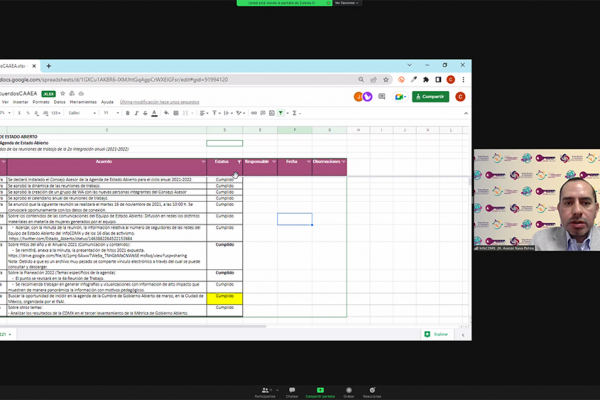Open Zoom Ver Opciones dropdown at top

tap(347, 3)
